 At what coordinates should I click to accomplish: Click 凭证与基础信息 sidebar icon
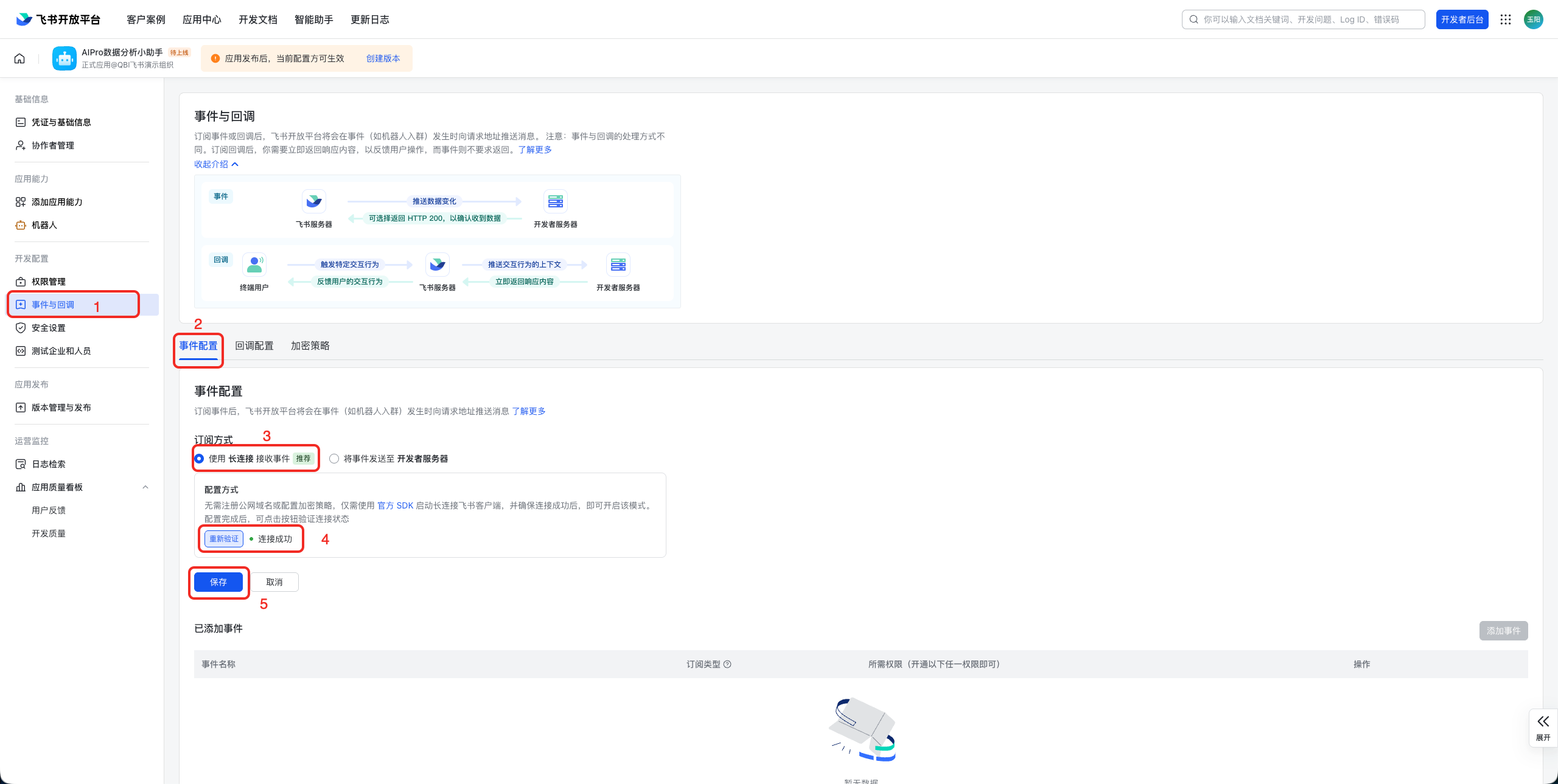(21, 122)
